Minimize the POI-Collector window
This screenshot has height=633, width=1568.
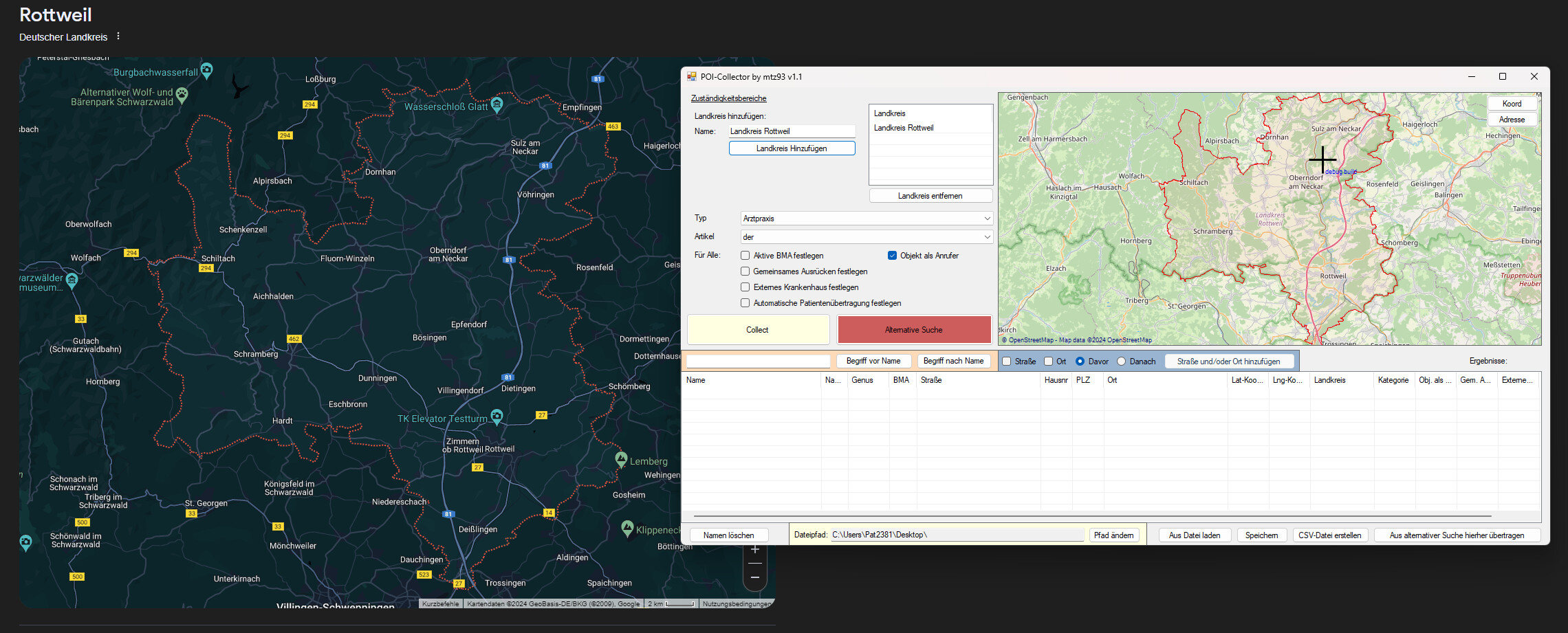click(1472, 76)
